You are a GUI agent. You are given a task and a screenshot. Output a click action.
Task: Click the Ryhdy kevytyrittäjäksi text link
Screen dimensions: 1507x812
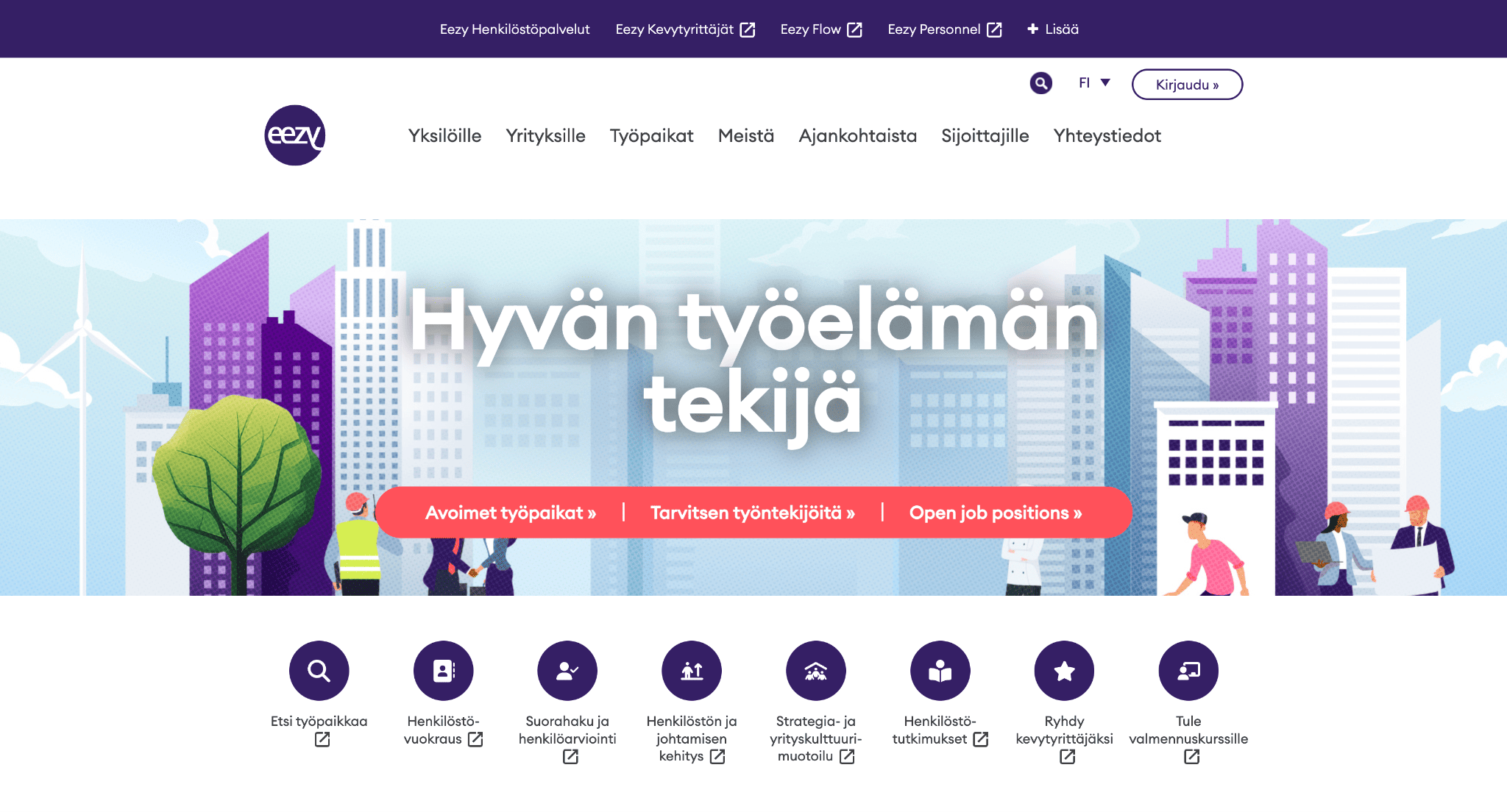pyautogui.click(x=1064, y=730)
